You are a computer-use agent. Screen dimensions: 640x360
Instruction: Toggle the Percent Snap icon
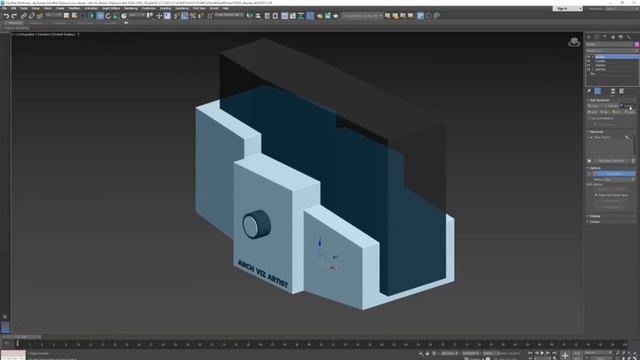tap(193, 16)
